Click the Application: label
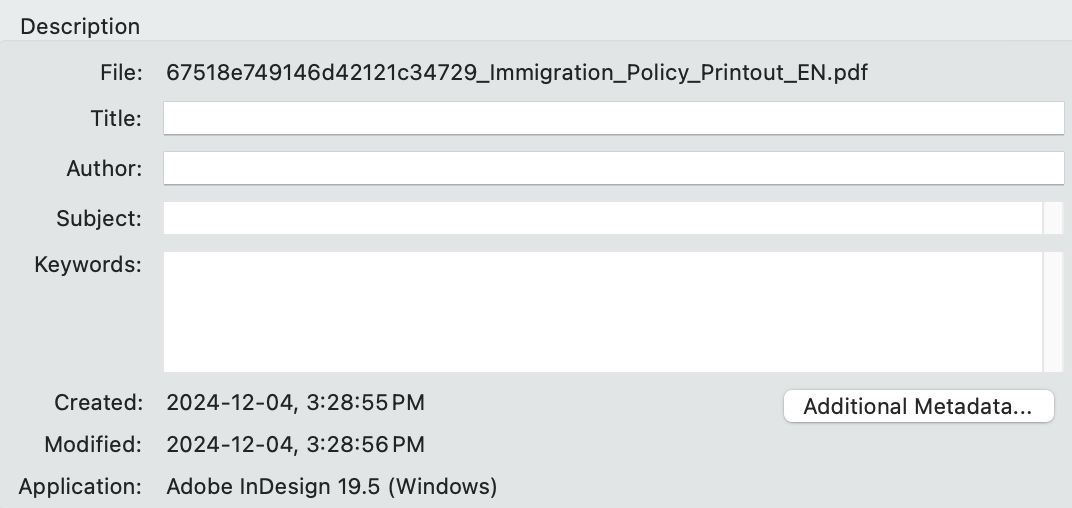 [x=80, y=487]
